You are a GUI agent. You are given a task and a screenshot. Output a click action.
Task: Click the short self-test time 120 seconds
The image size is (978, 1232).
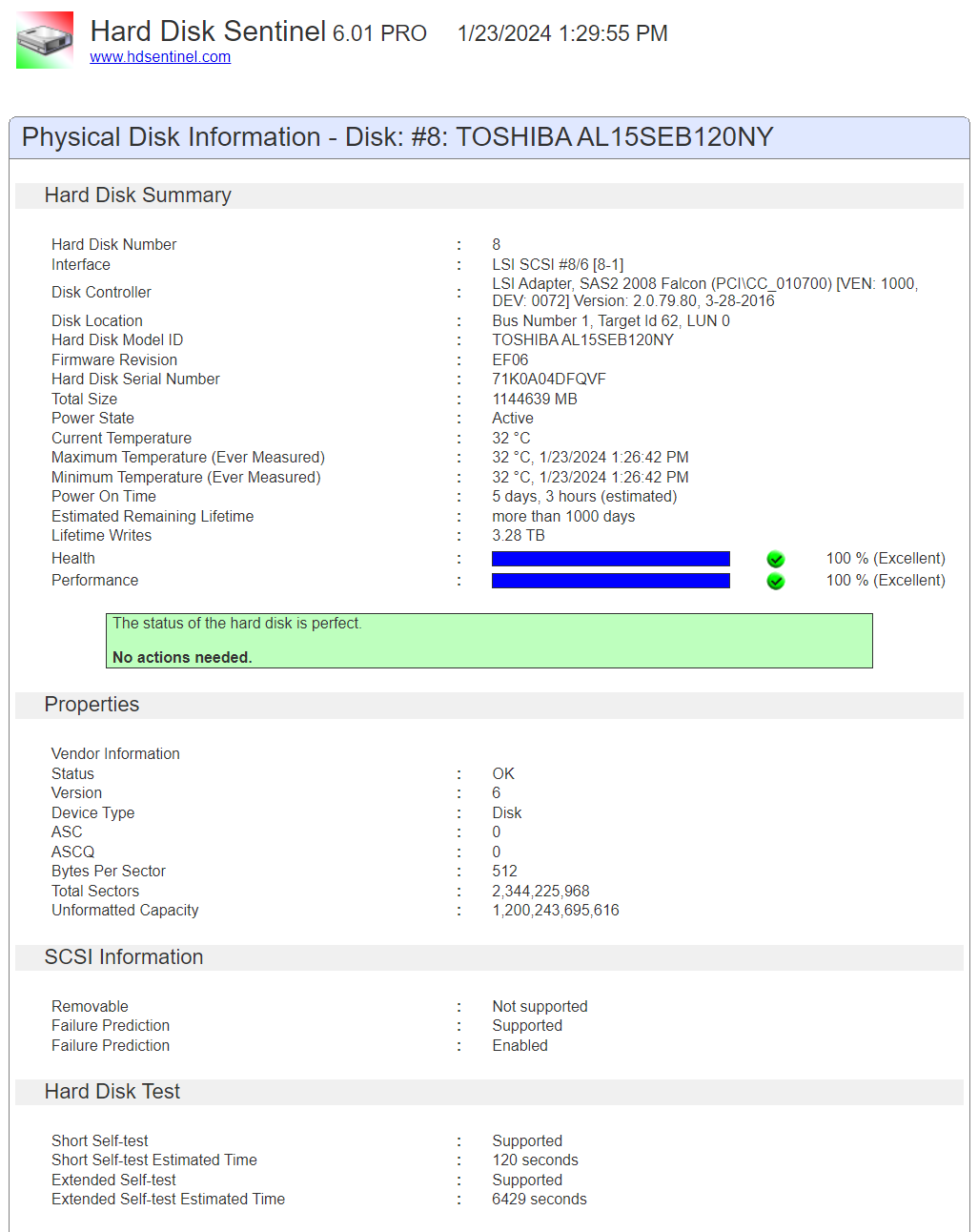[535, 1160]
